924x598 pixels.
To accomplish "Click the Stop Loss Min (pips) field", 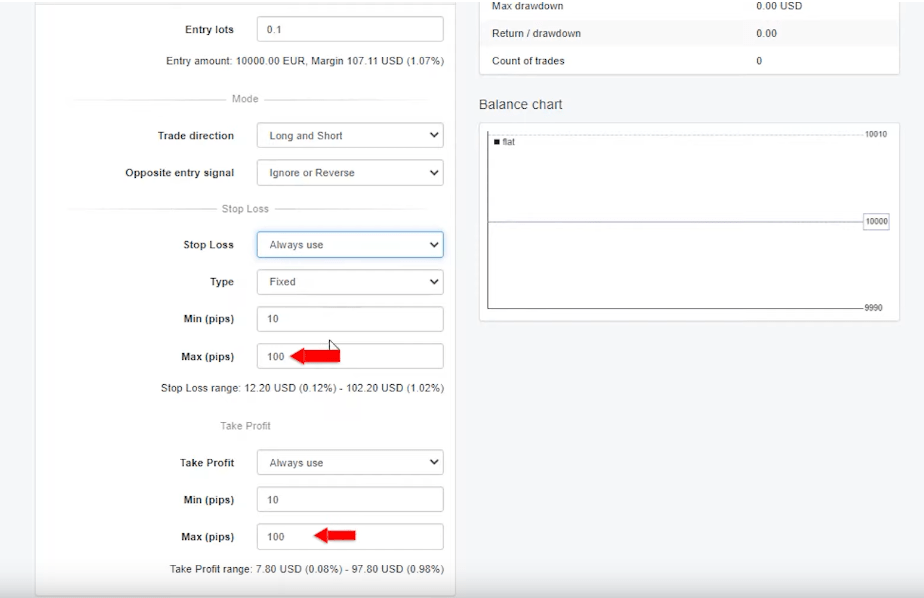I will [349, 319].
